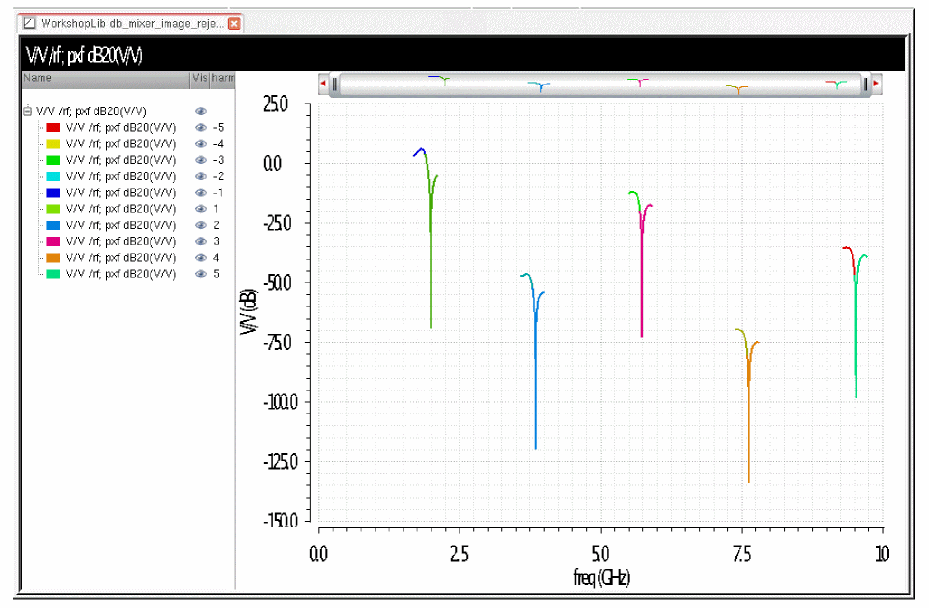This screenshot has height=608, width=929.
Task: Click right red arrow on overview strip
Action: click(876, 85)
